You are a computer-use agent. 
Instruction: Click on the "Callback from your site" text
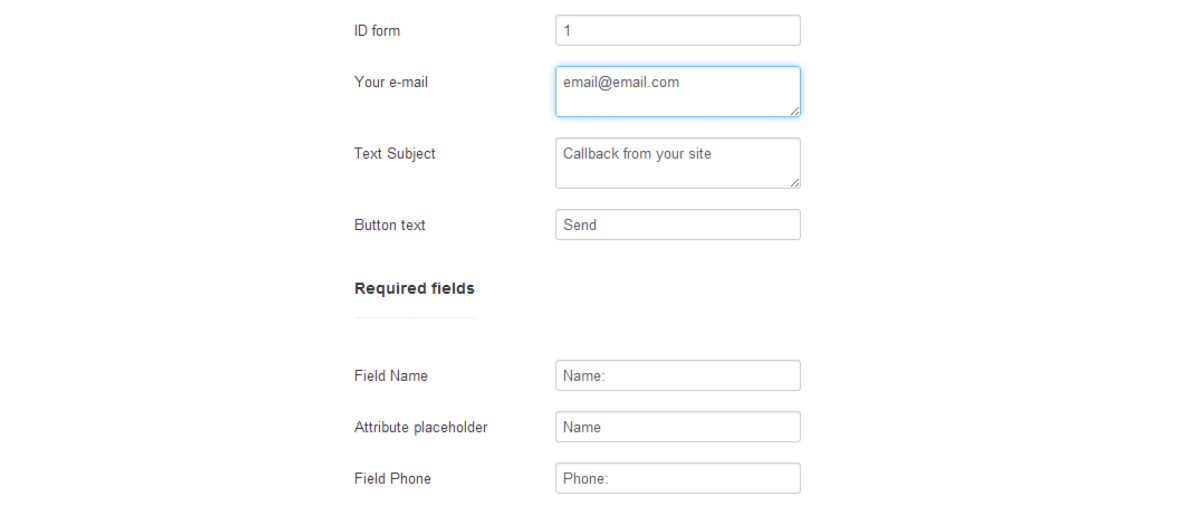(x=637, y=154)
